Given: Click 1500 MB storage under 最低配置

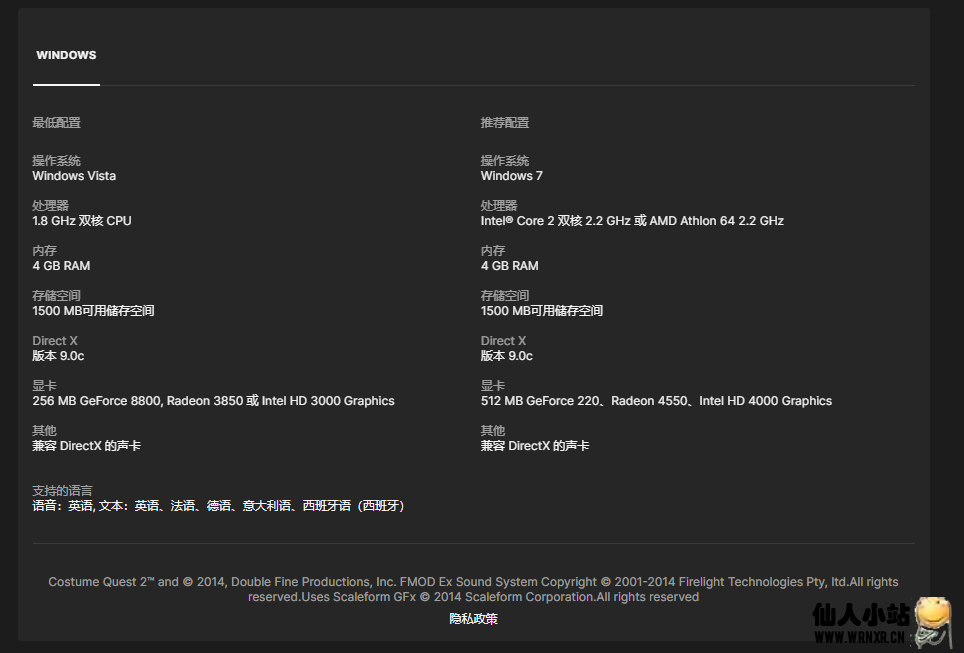Looking at the screenshot, I should 93,311.
